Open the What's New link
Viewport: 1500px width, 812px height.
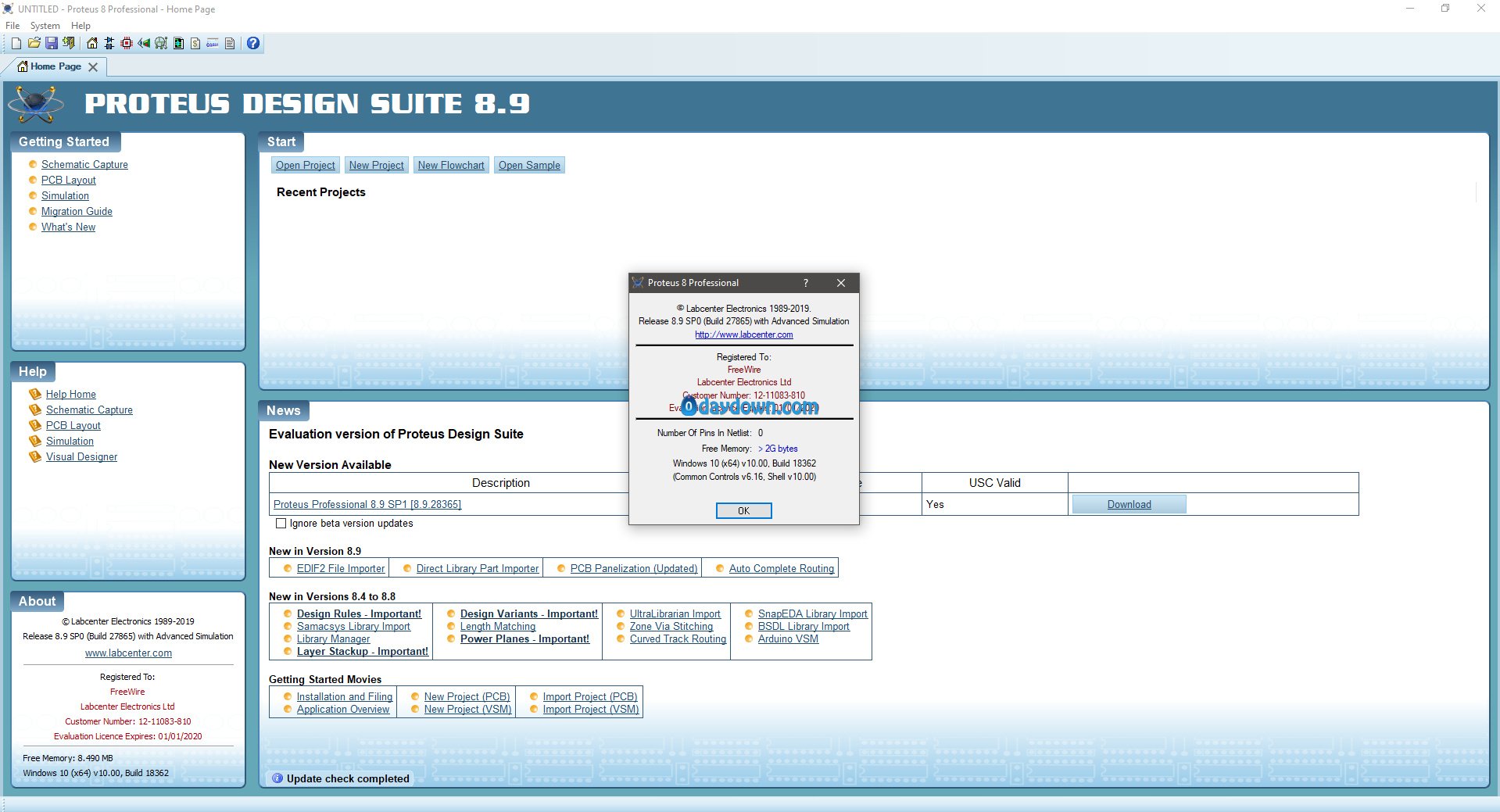(68, 227)
